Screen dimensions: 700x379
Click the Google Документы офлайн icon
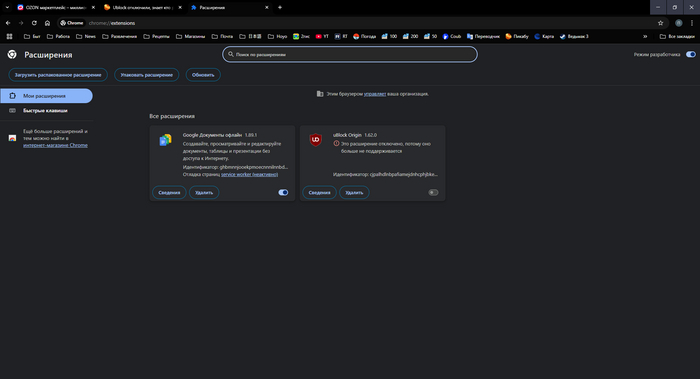(x=166, y=140)
